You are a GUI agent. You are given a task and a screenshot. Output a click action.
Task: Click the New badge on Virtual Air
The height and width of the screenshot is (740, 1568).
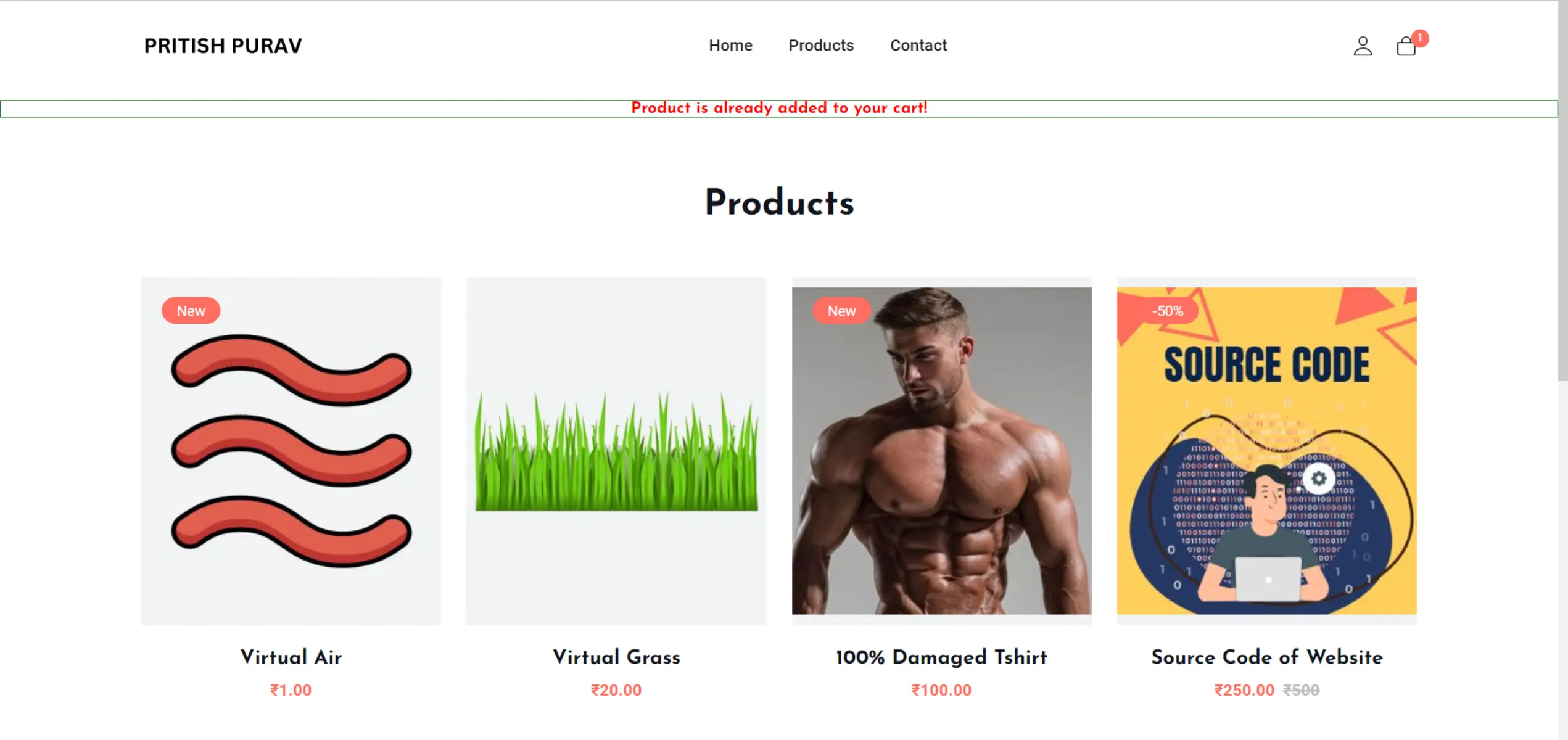click(x=191, y=311)
